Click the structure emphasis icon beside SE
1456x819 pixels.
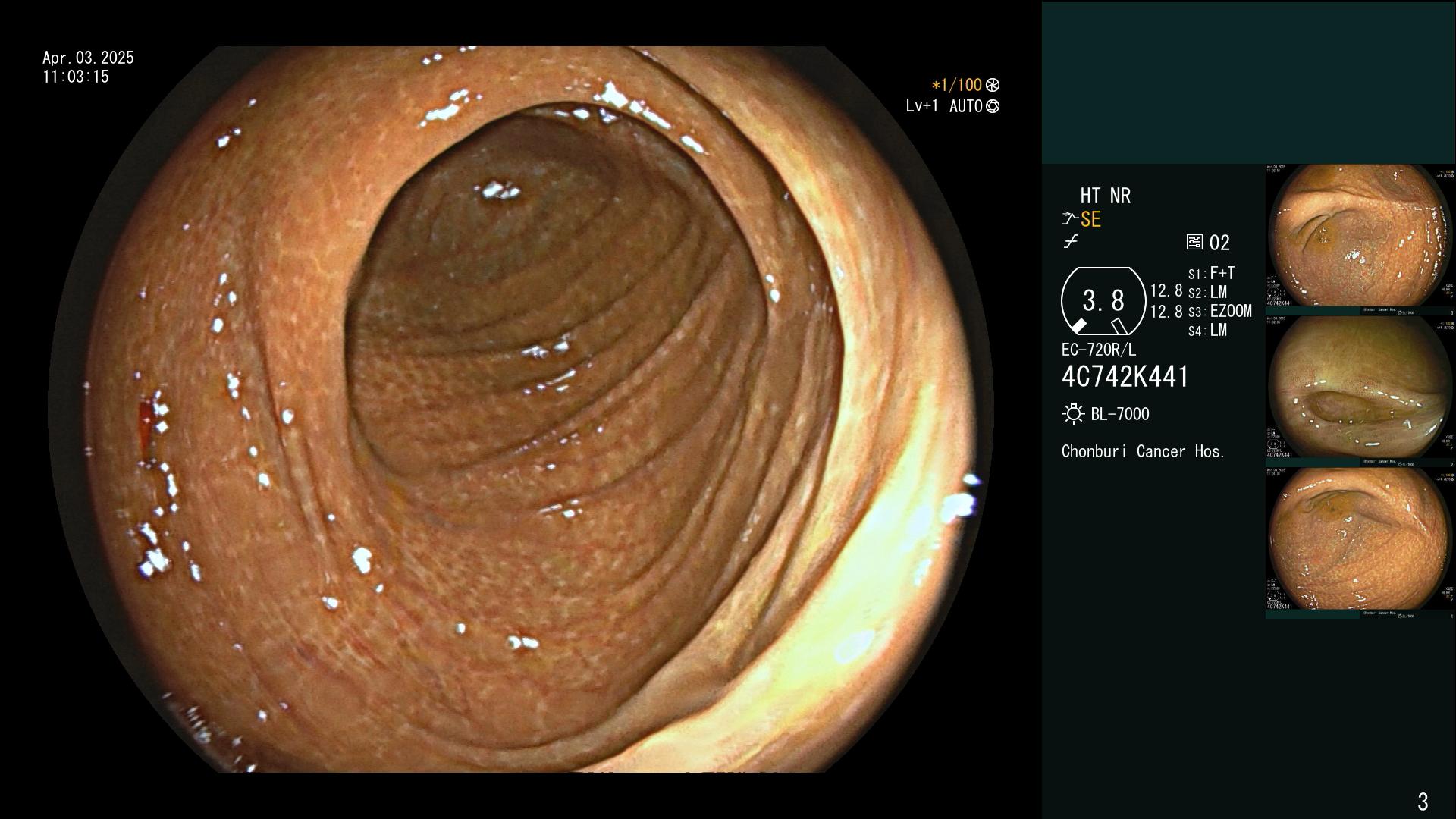[x=1070, y=219]
